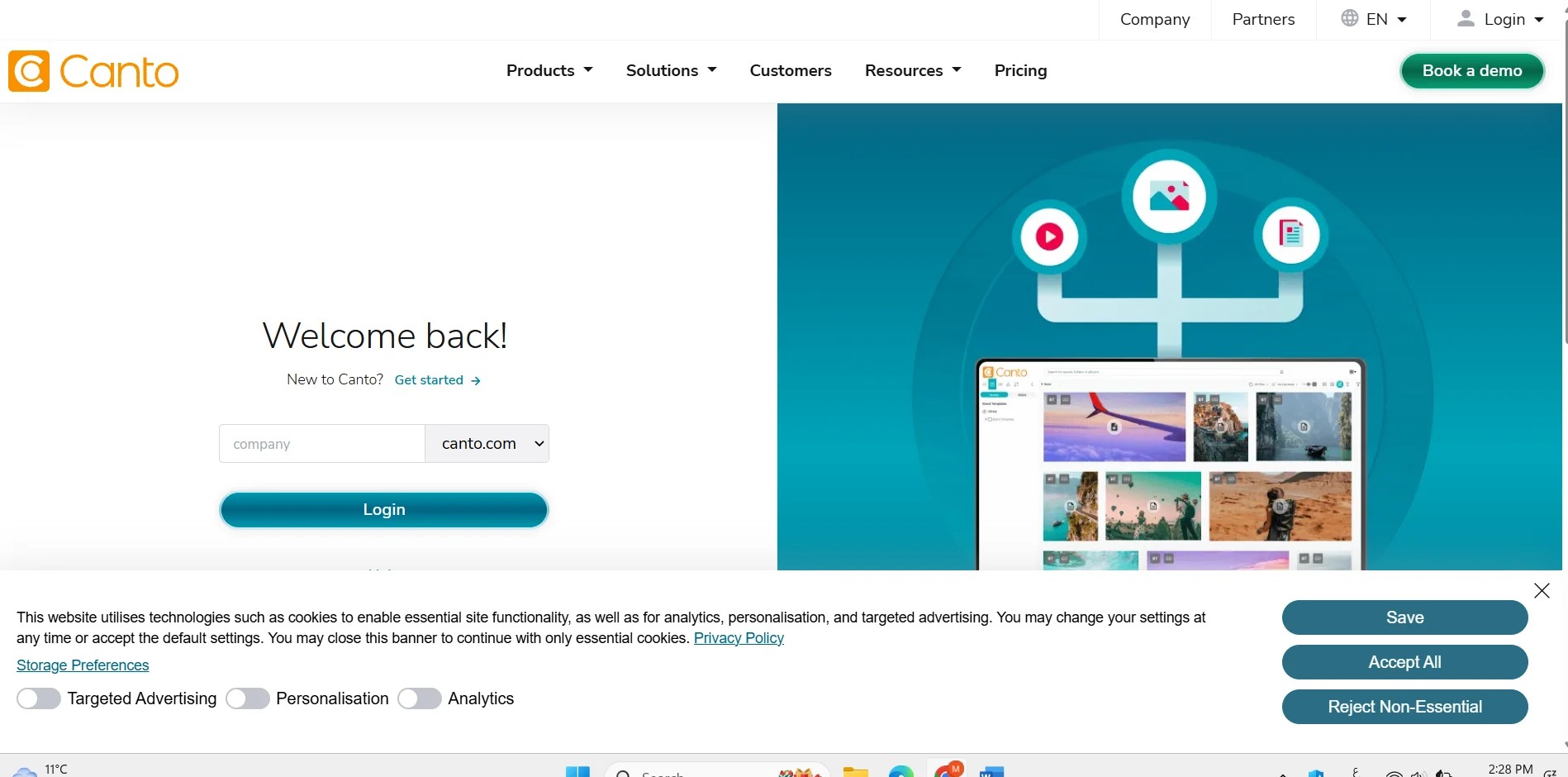Close the cookie banner with X

1542,590
